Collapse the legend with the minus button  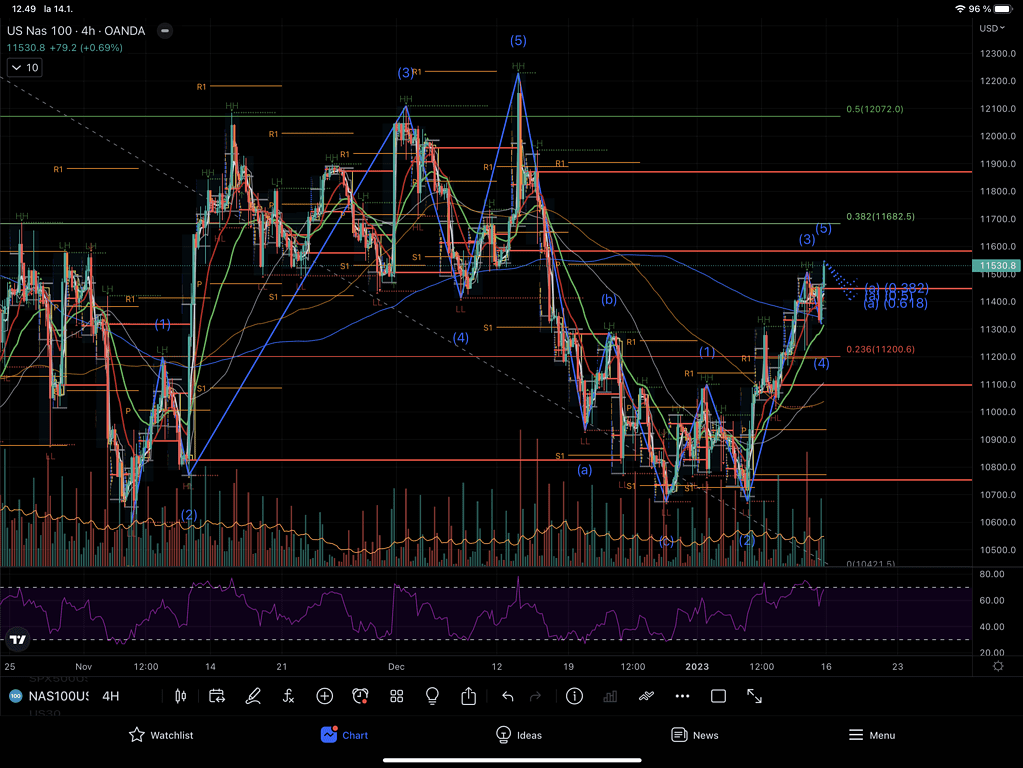(x=165, y=31)
